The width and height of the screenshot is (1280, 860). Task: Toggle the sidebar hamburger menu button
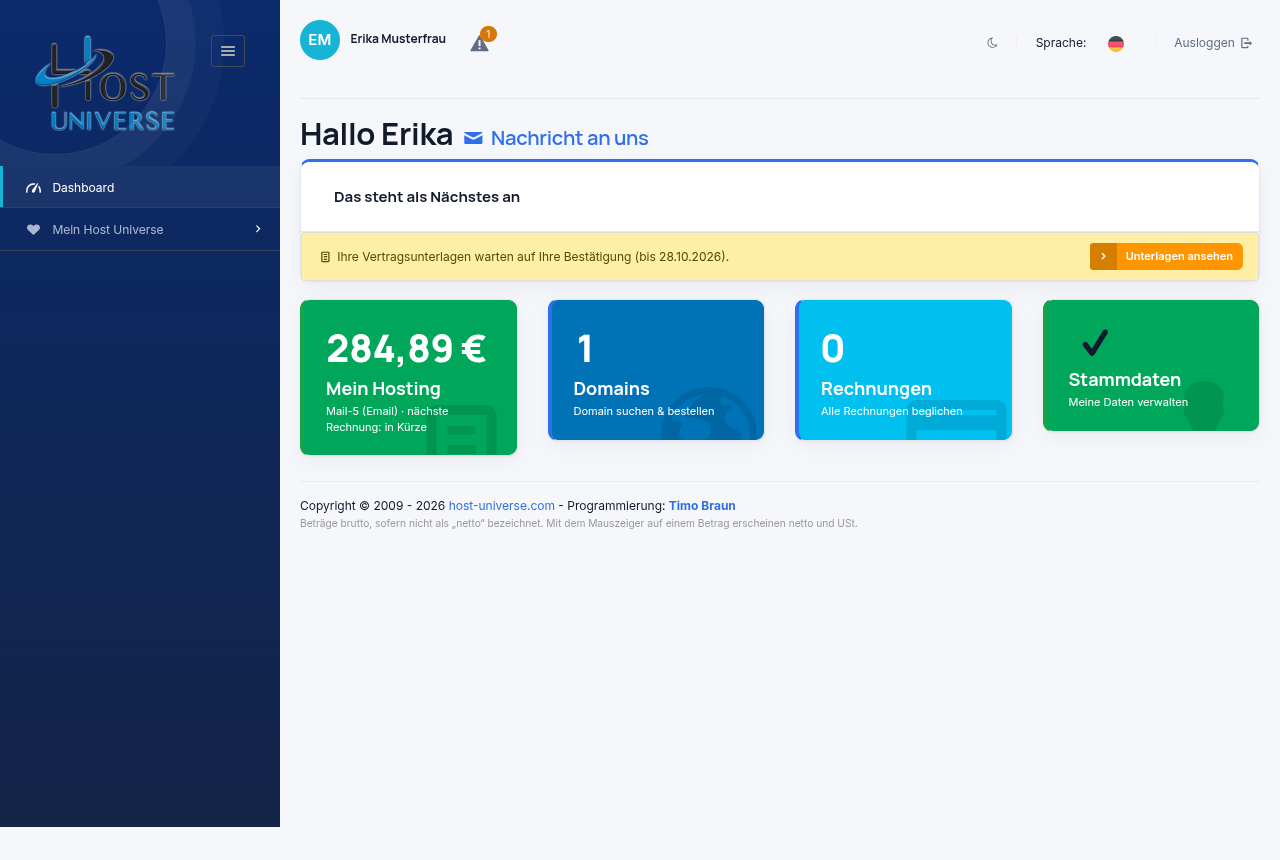click(228, 51)
